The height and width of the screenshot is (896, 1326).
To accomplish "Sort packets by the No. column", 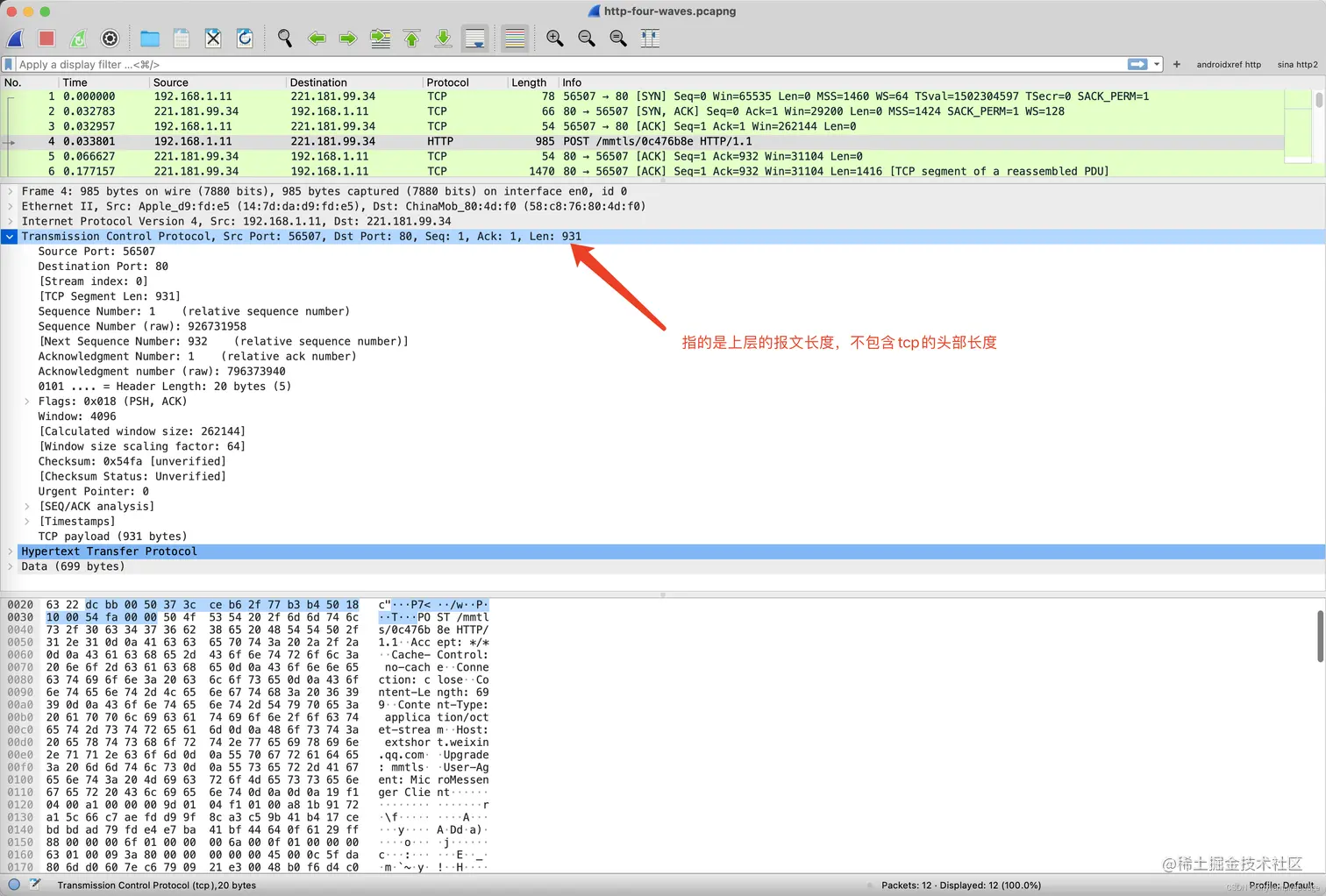I will point(30,82).
